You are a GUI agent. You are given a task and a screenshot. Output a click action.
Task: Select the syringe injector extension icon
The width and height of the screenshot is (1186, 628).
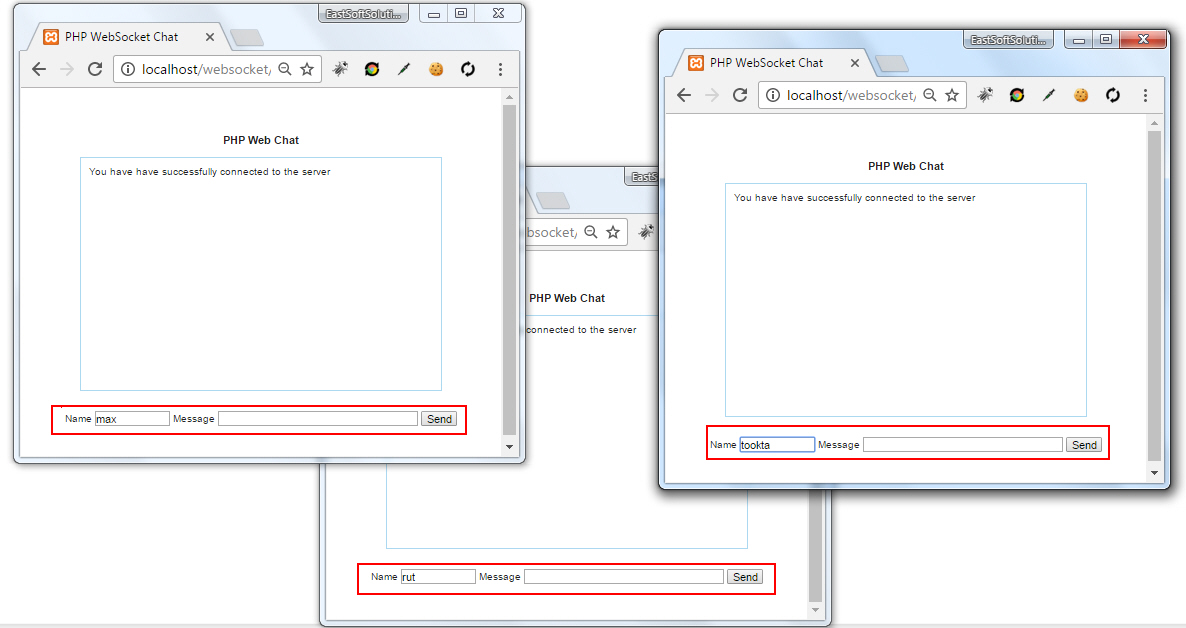(x=404, y=68)
